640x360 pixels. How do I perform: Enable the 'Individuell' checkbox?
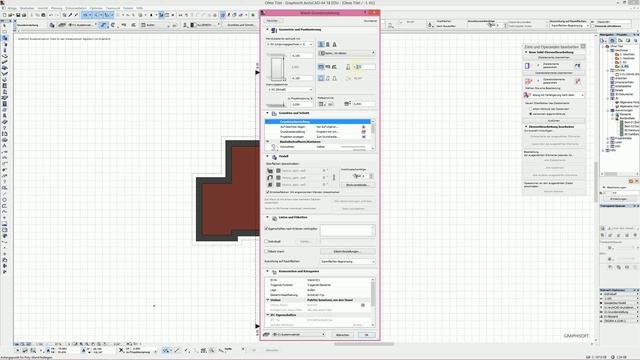tap(267, 241)
